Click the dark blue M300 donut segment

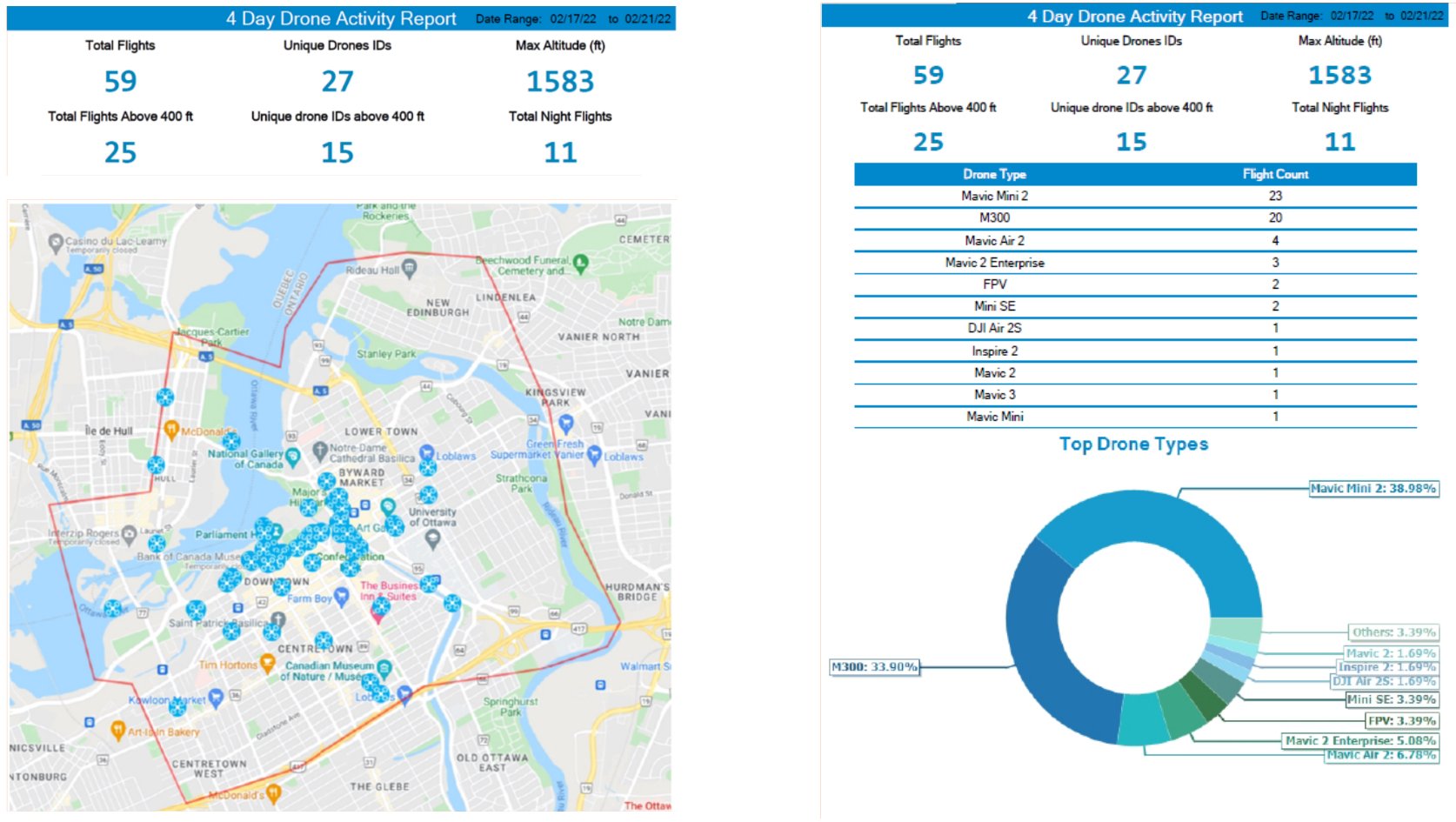point(1044,644)
